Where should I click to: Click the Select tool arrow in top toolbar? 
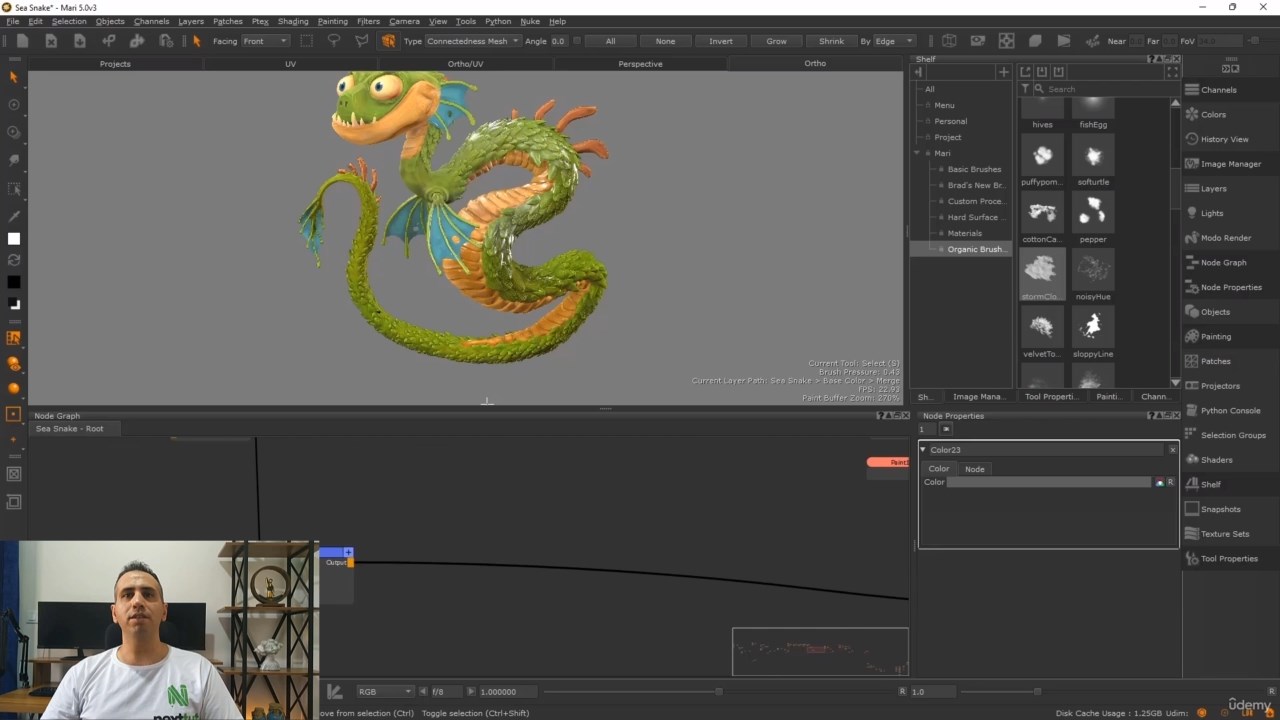(196, 41)
